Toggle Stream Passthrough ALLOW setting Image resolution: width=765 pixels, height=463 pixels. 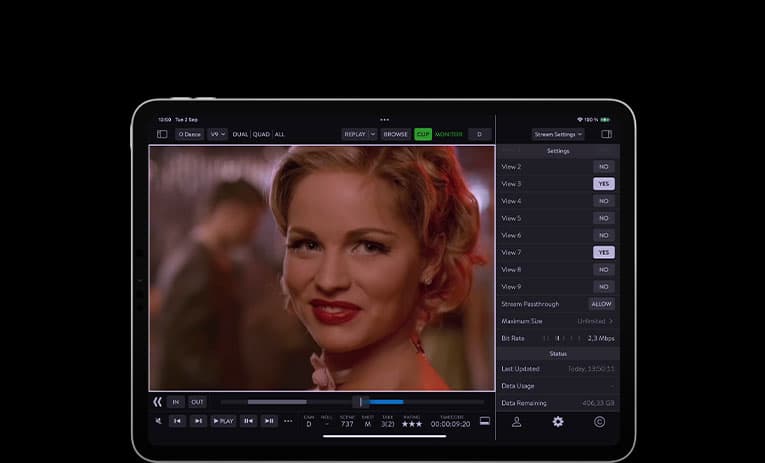(x=601, y=304)
